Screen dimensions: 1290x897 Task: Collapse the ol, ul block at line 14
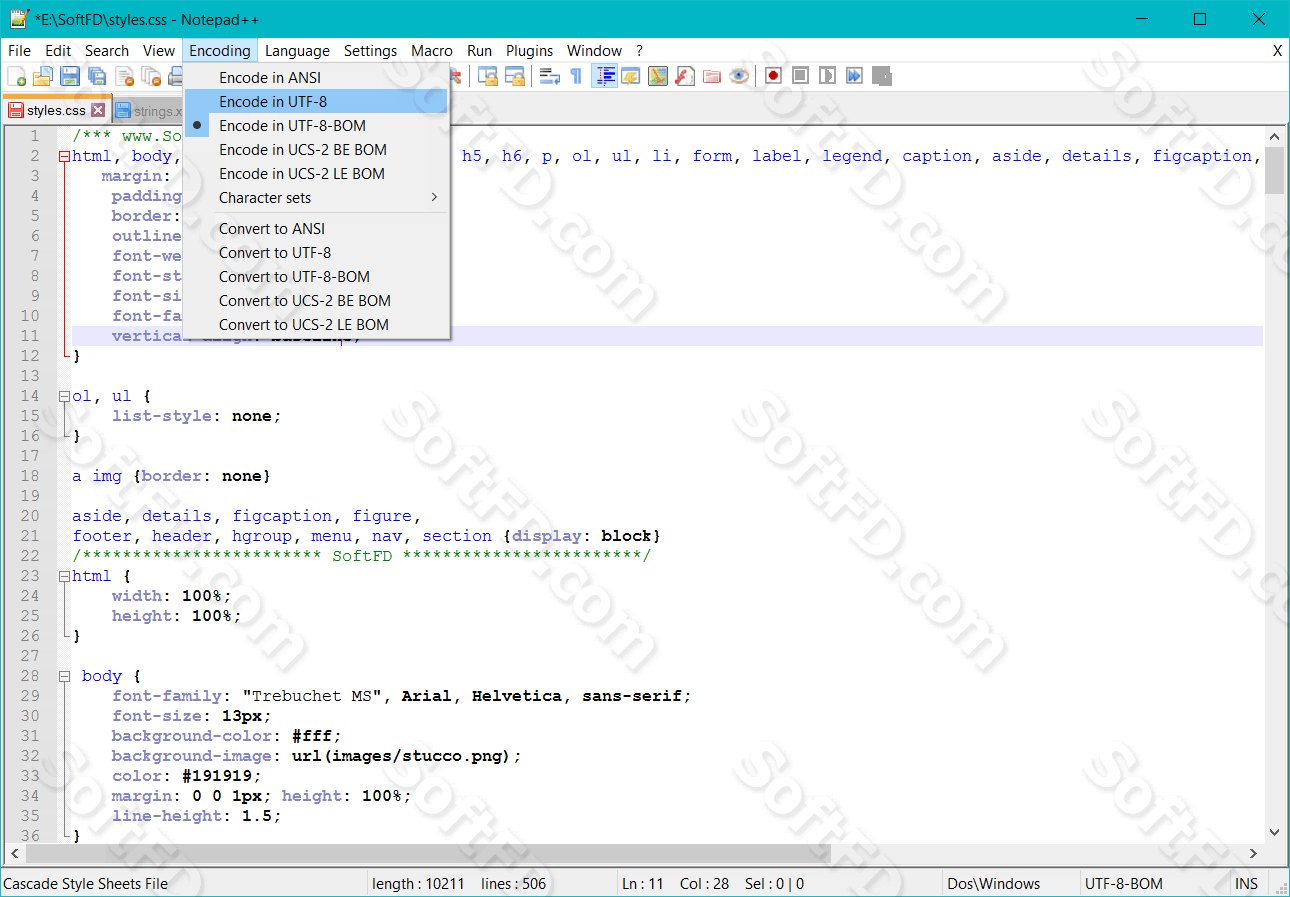64,396
